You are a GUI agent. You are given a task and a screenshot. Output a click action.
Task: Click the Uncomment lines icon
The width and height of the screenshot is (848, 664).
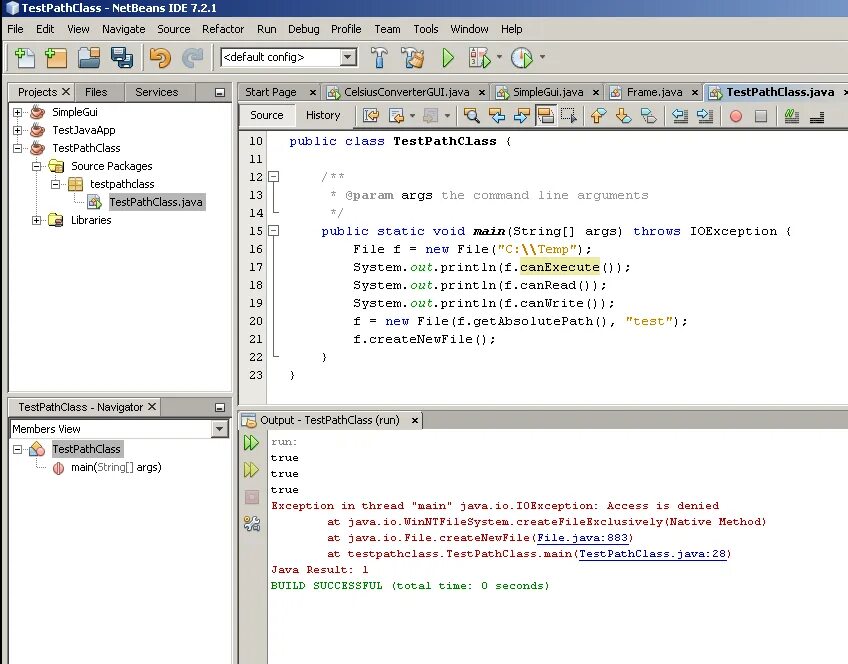click(817, 116)
